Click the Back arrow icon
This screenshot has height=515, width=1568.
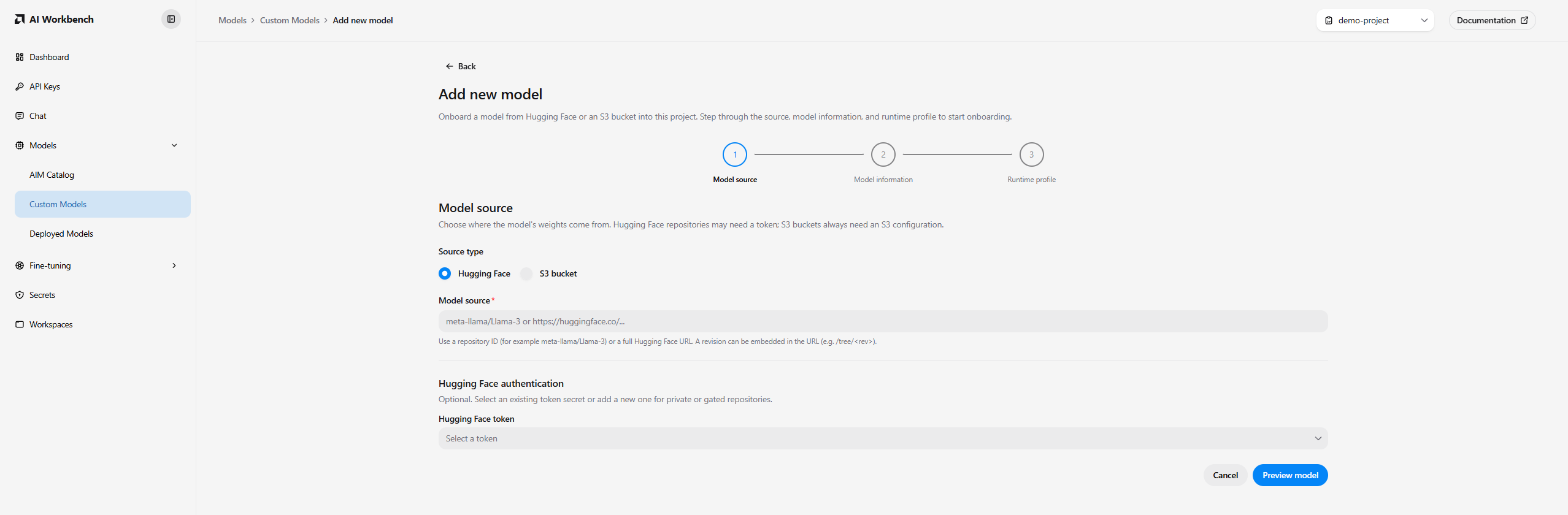[450, 66]
